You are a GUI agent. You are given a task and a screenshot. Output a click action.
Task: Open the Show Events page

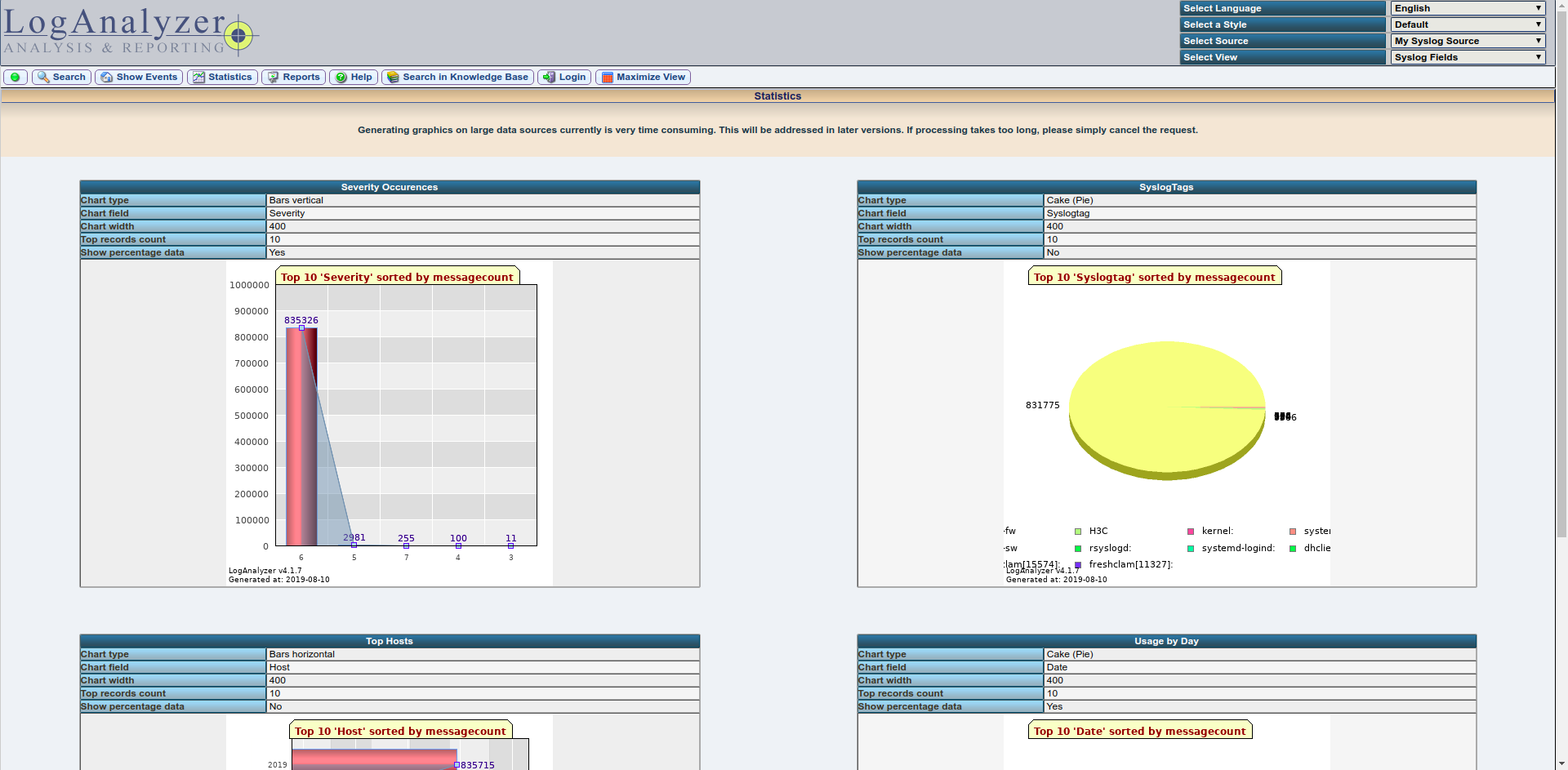[139, 77]
